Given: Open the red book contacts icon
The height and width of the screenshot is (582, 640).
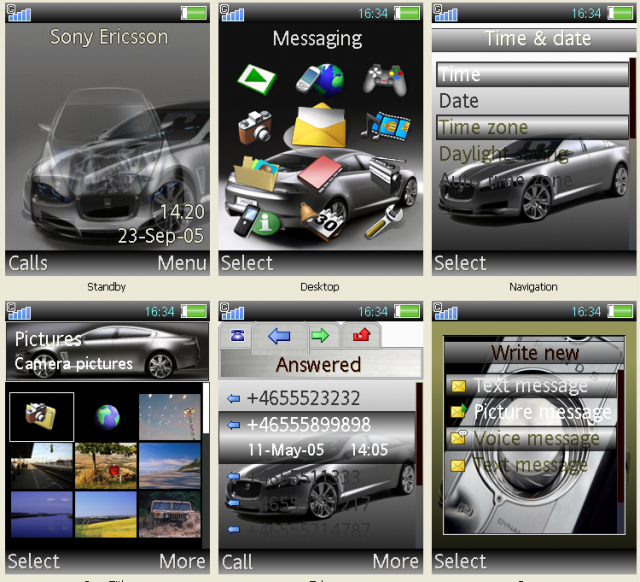Looking at the screenshot, I should (x=320, y=173).
